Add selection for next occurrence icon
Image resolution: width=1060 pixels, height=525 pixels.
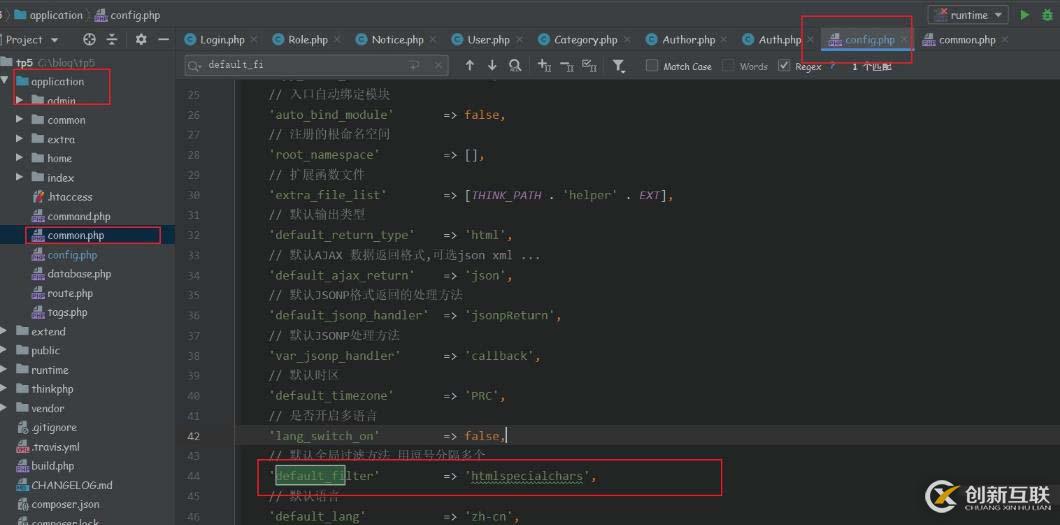544,66
